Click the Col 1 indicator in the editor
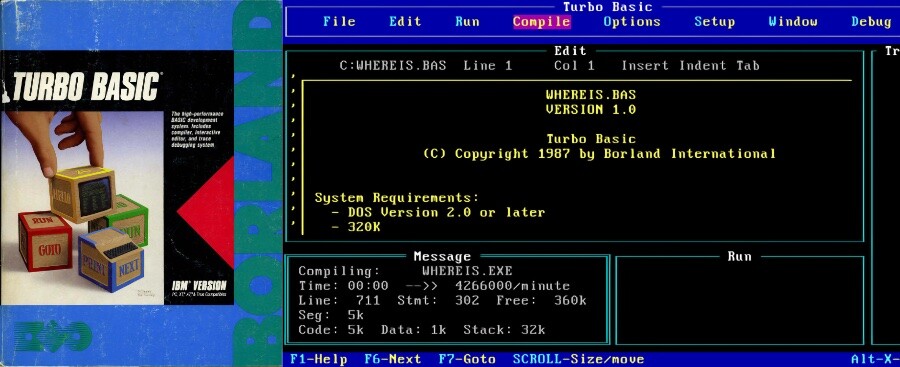This screenshot has height=367, width=900. coord(574,65)
